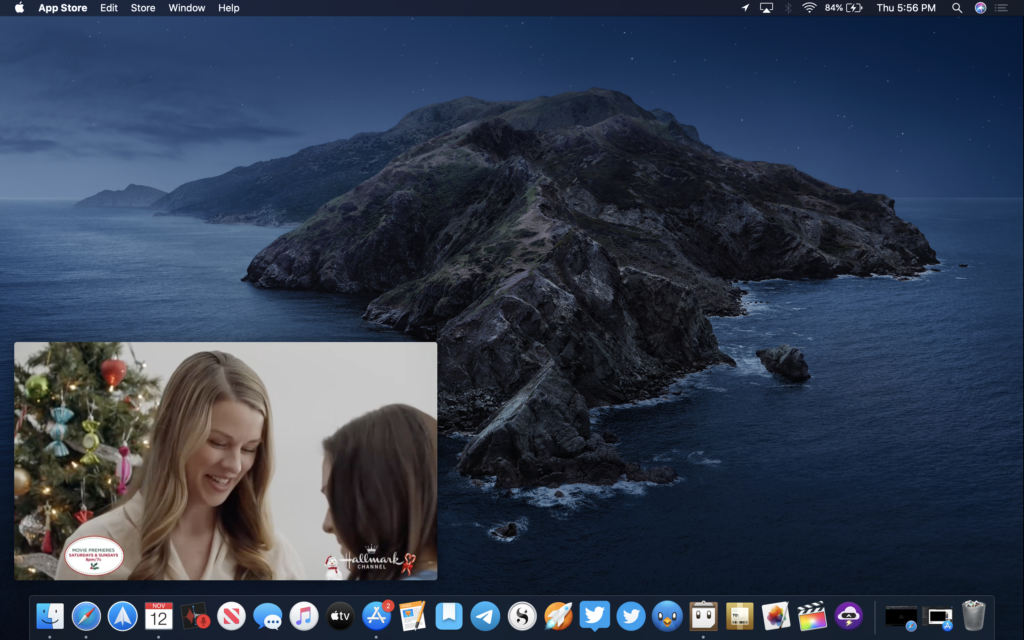Click the Apple logo menu
The image size is (1024, 640).
(x=18, y=8)
